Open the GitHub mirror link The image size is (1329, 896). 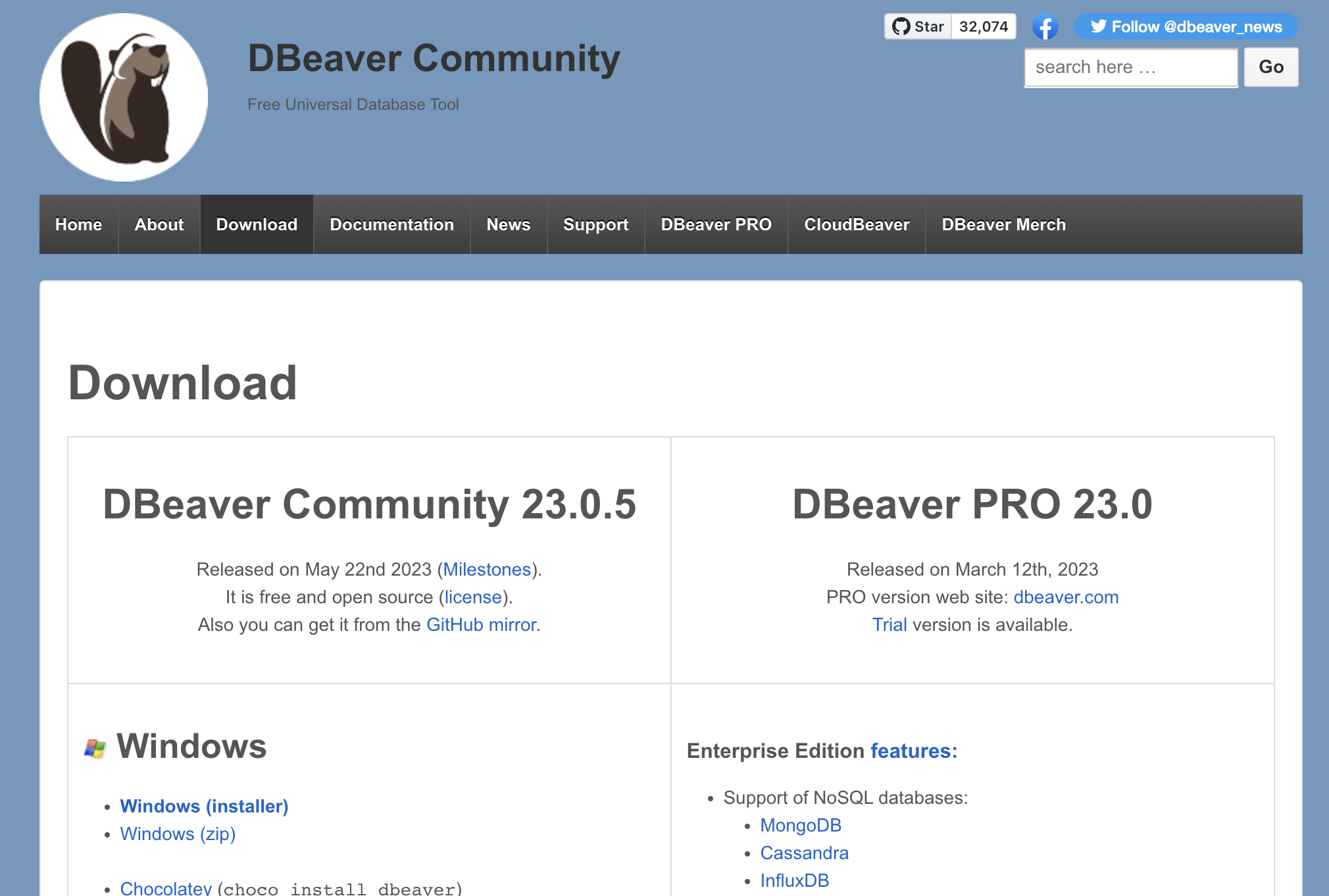(x=482, y=624)
